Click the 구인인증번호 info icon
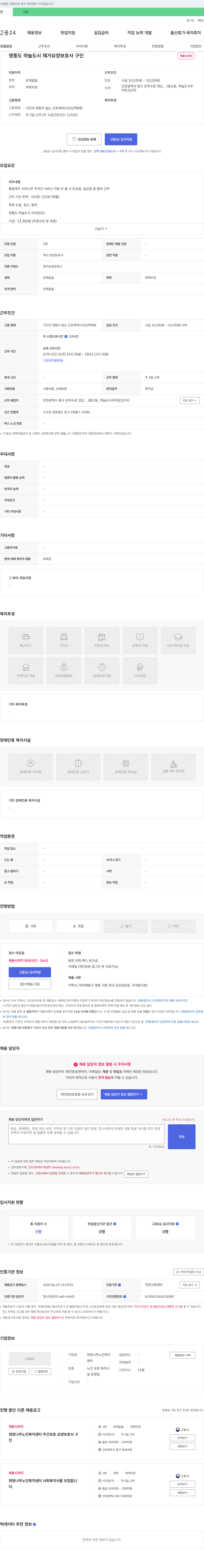Image resolution: width=204 pixels, height=1568 pixels. coord(125,1297)
